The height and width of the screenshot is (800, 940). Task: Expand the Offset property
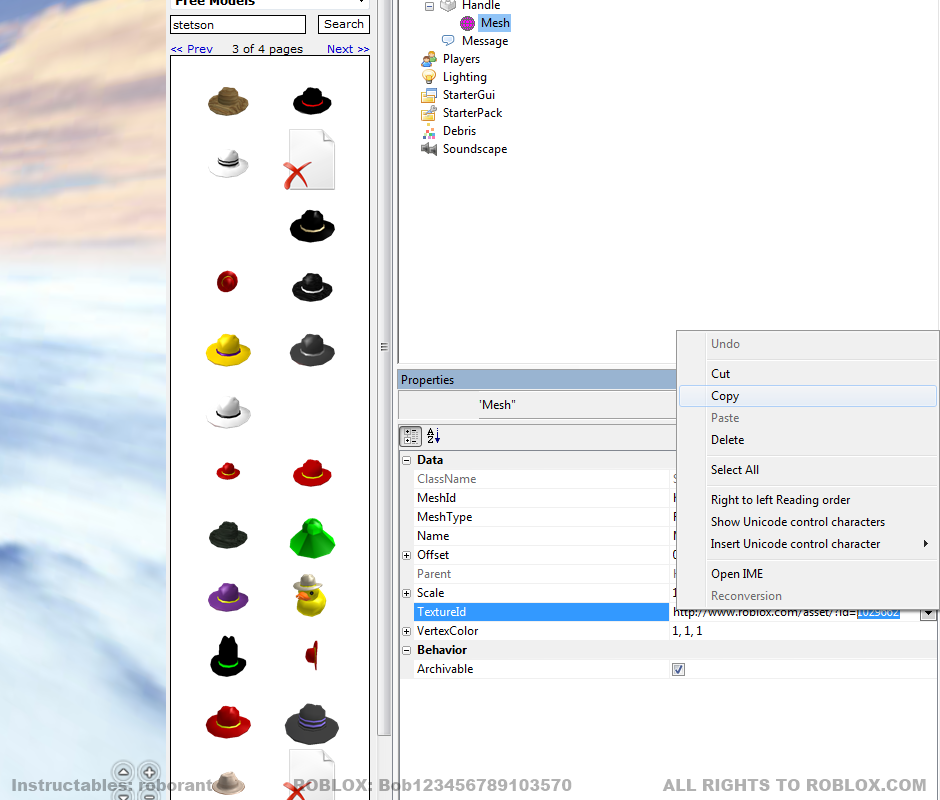tap(406, 555)
